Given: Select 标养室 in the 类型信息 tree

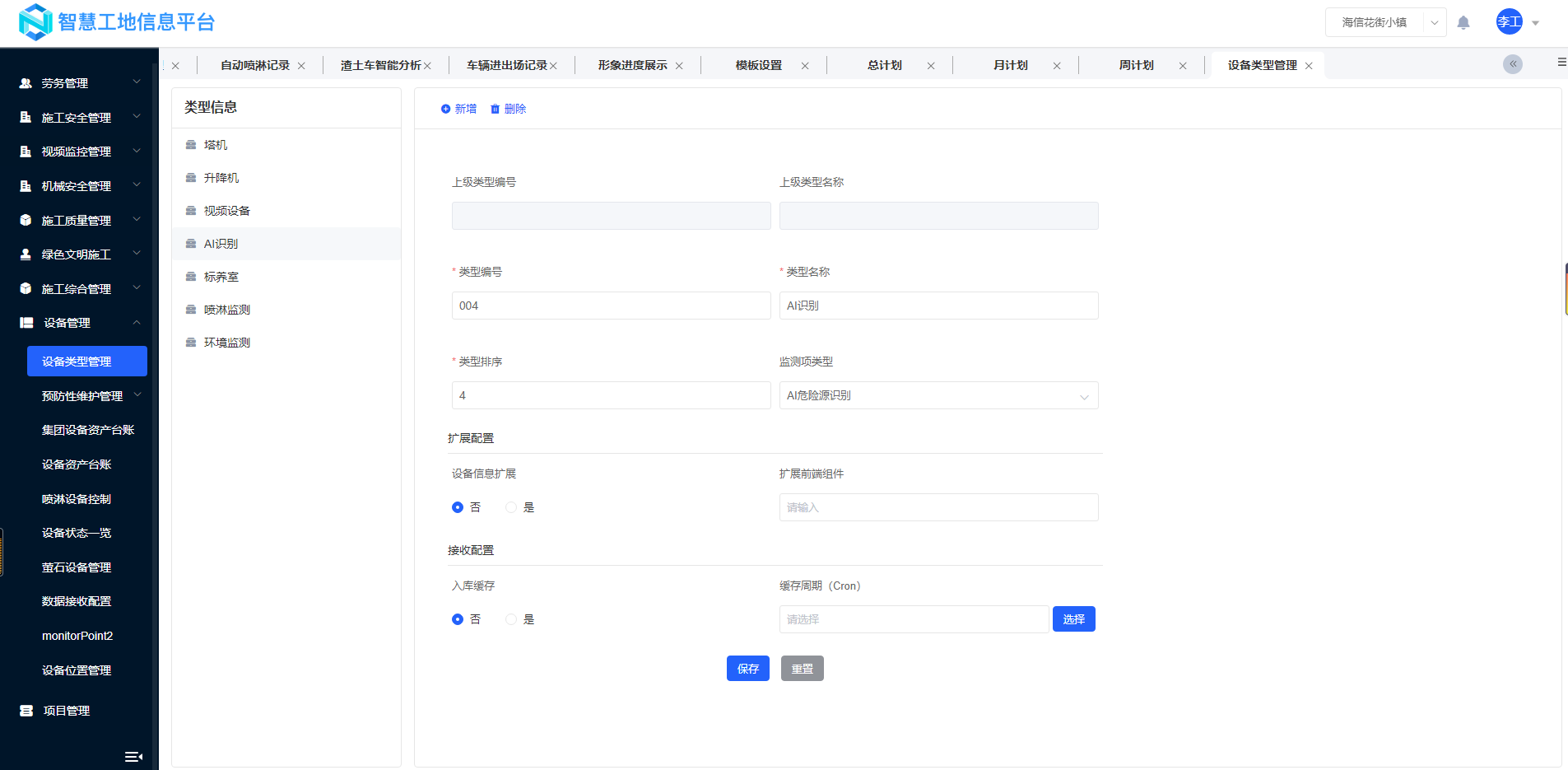Looking at the screenshot, I should tap(286, 277).
